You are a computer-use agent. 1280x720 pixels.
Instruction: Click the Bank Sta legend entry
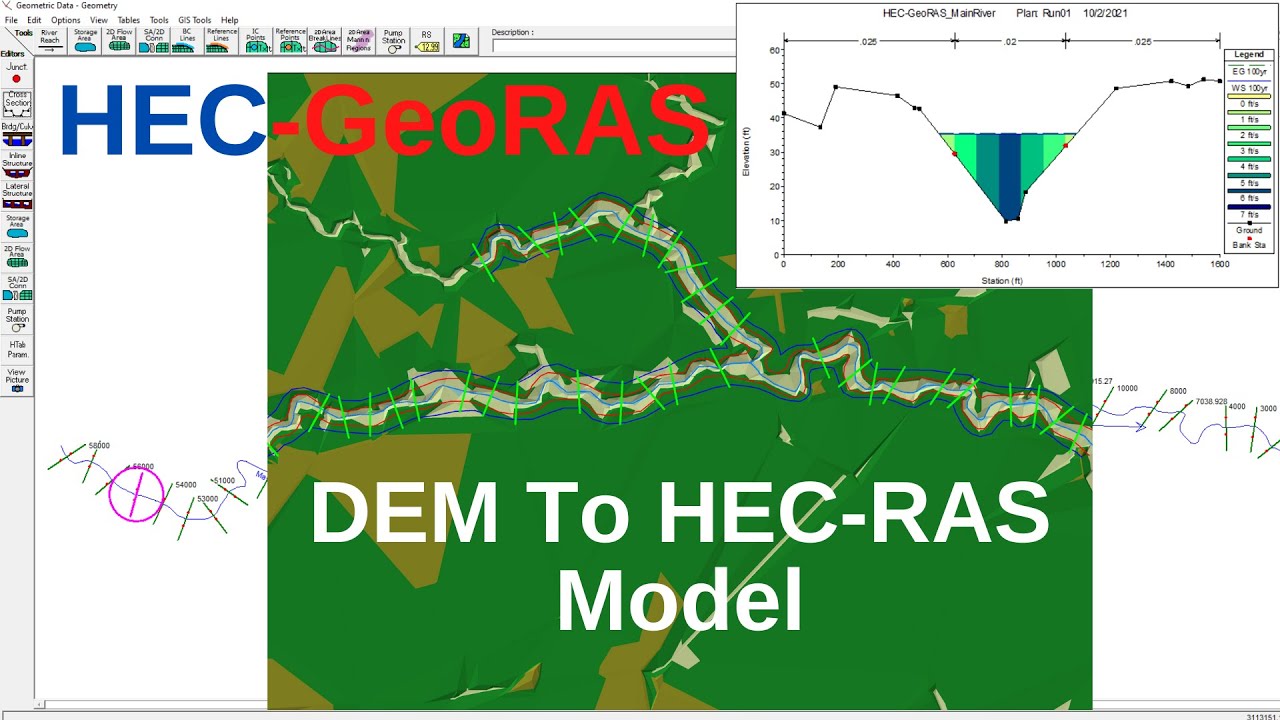(1249, 244)
